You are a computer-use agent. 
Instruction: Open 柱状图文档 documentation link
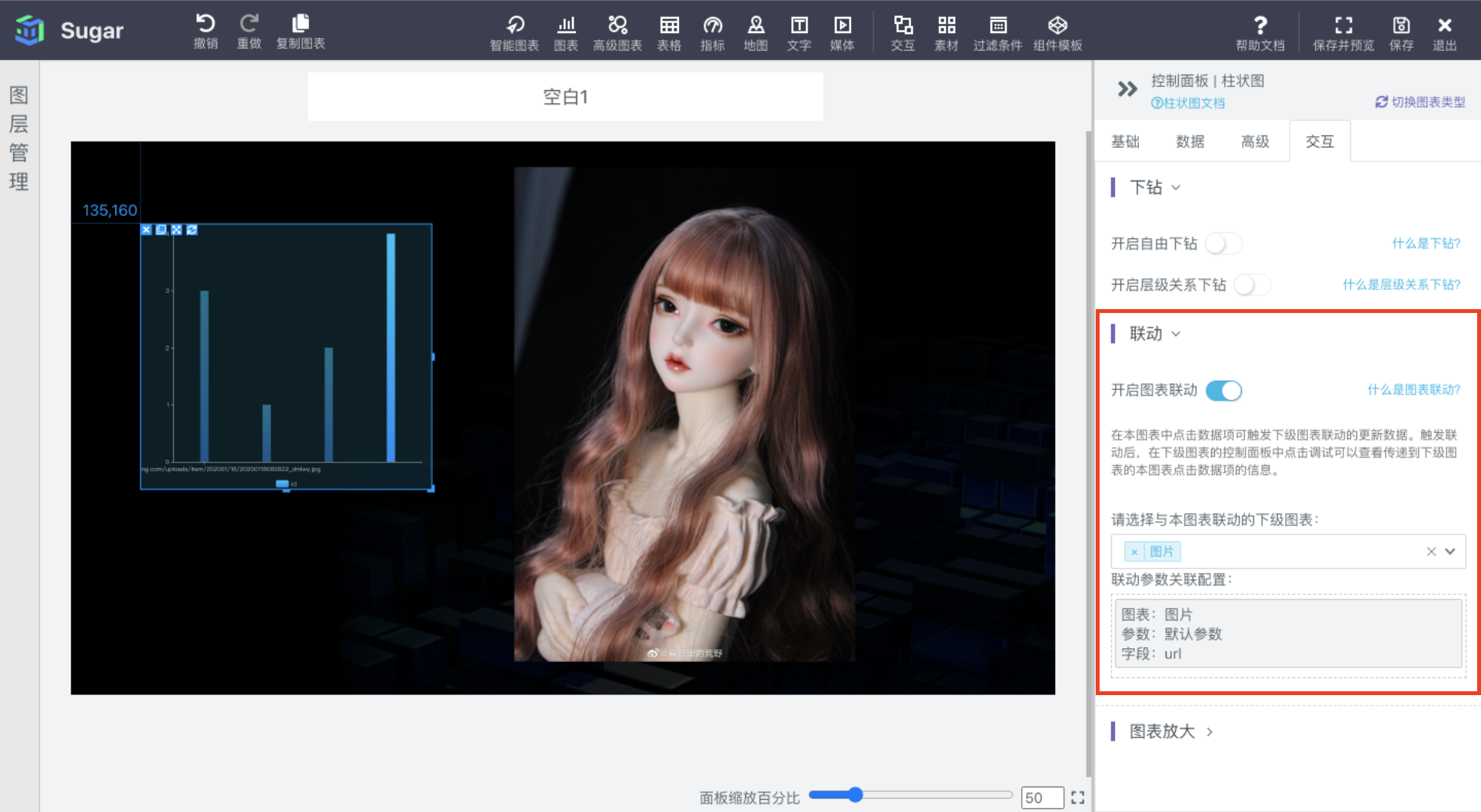[x=1187, y=103]
